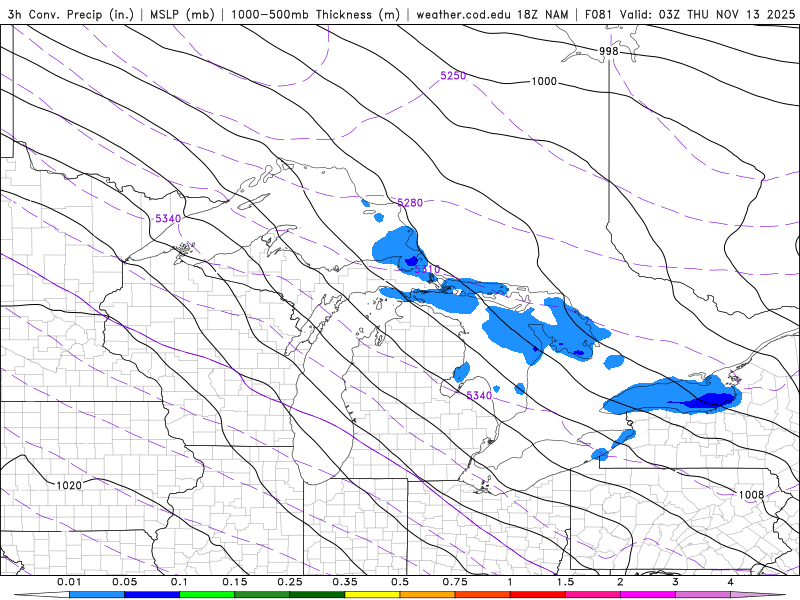The height and width of the screenshot is (600, 800).
Task: Click the 0.75 legend value
Action: pyautogui.click(x=455, y=582)
